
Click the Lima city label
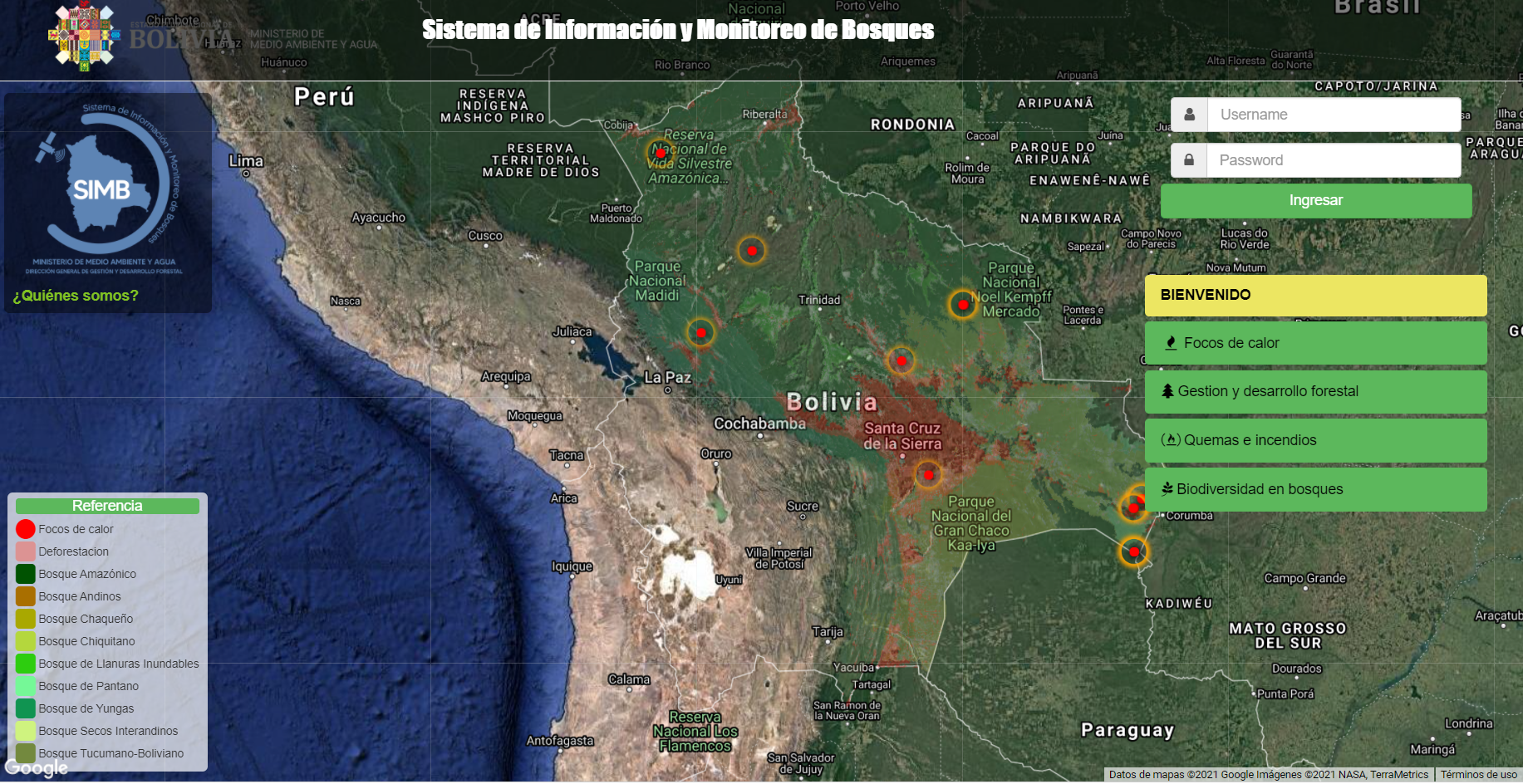click(x=246, y=161)
